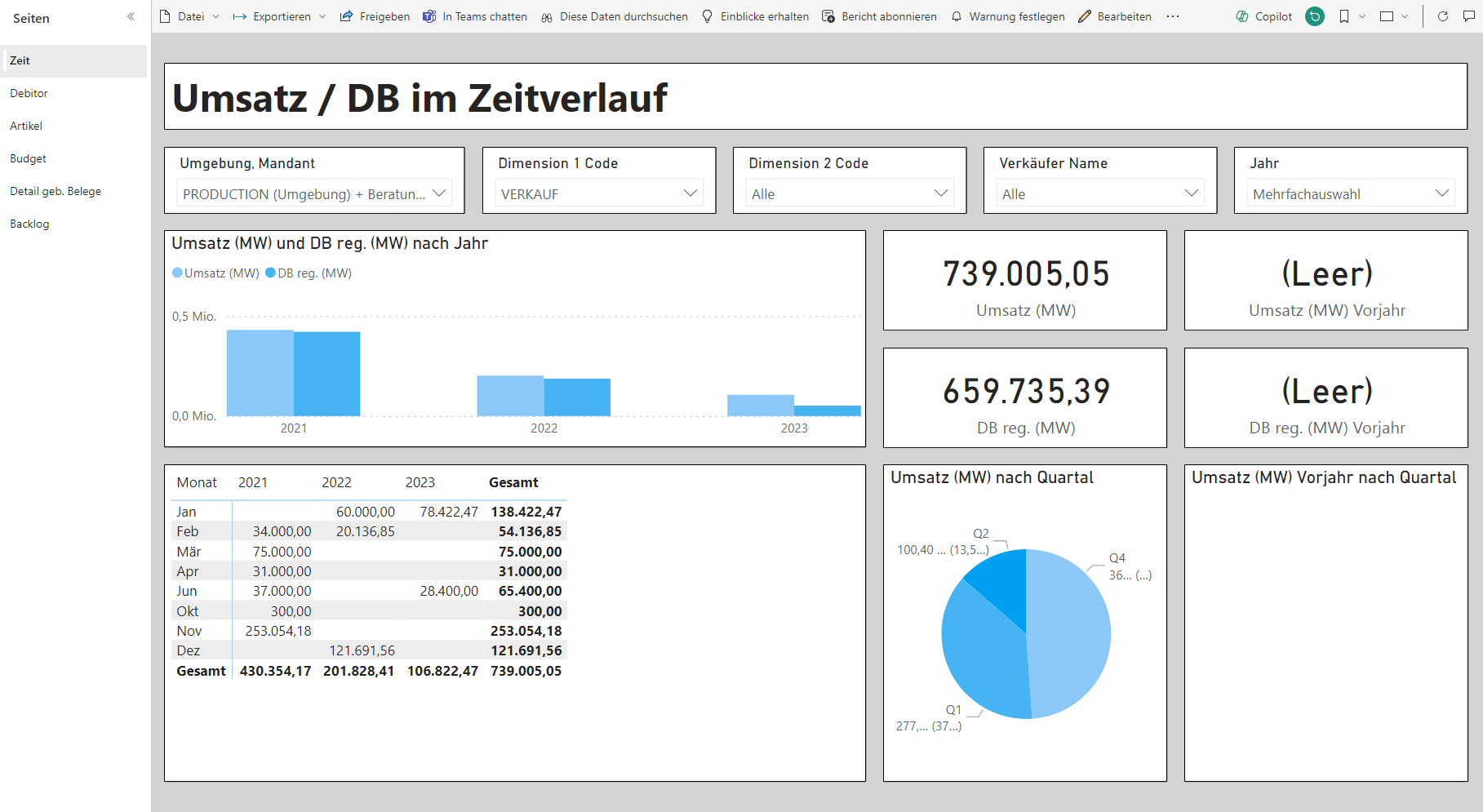
Task: Click Bericht abonnieren
Action: [879, 16]
